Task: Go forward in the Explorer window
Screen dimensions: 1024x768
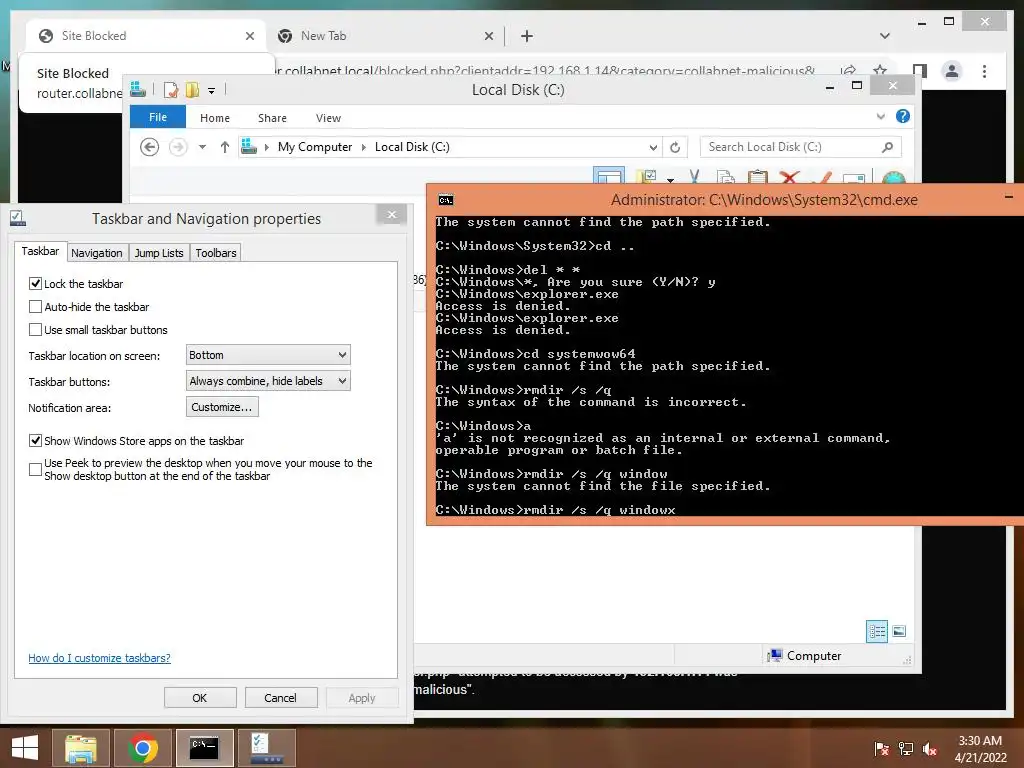Action: pyautogui.click(x=178, y=147)
